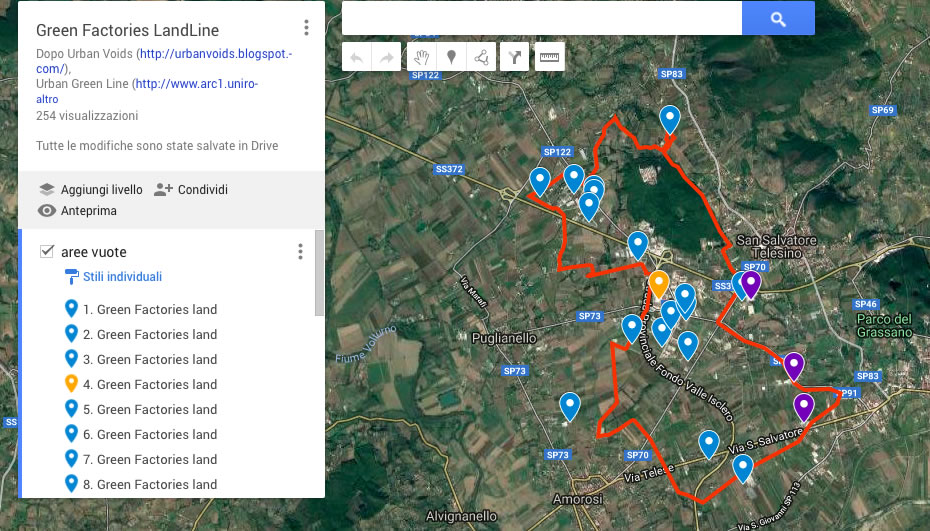Screen dimensions: 930x531
Task: Open the urbanvoids.blogspot.com link
Action: [x=214, y=53]
